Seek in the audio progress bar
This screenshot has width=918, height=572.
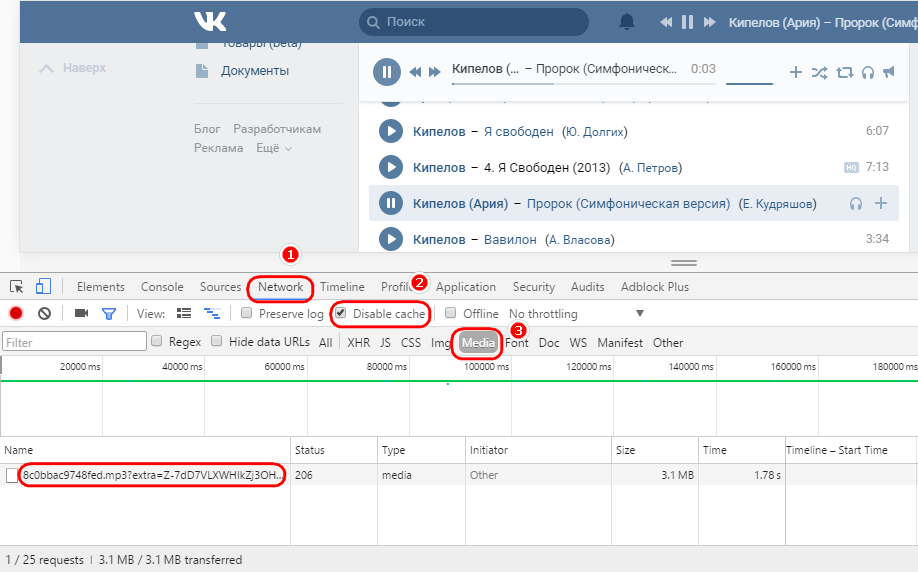point(584,84)
